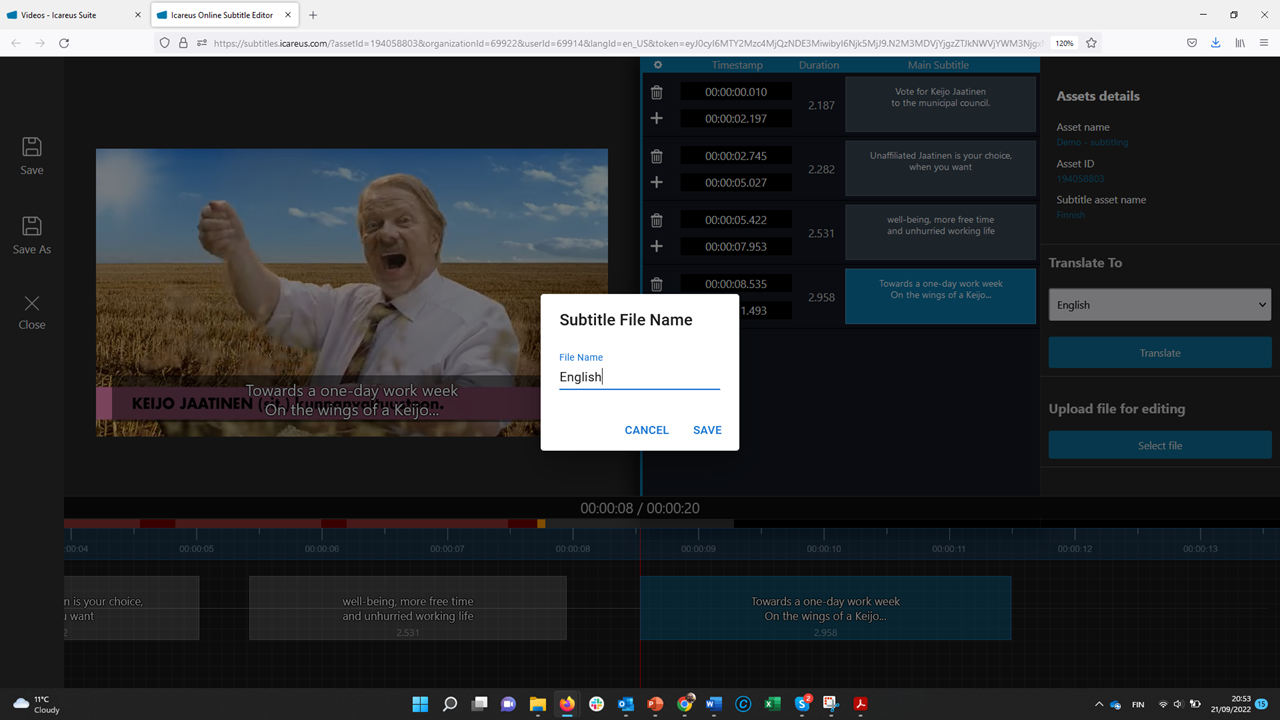Screen dimensions: 1280x720
Task: Click Select file button for upload
Action: [x=1159, y=445]
